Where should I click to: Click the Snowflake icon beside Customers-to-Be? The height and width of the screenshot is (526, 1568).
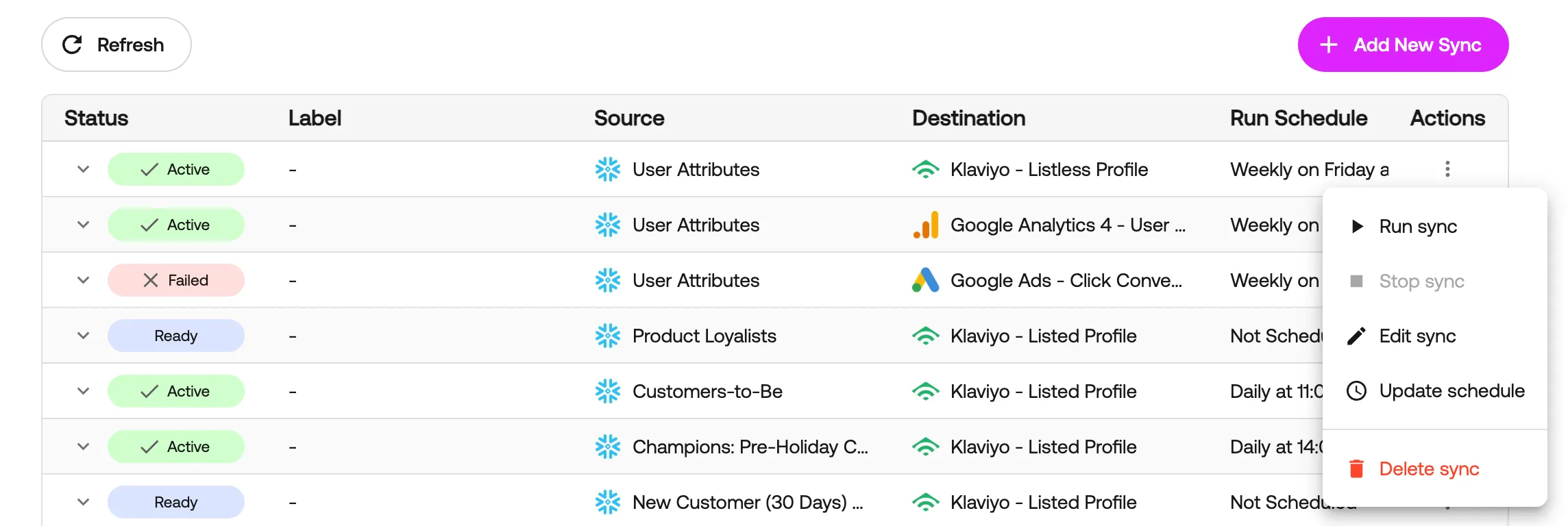[x=608, y=391]
